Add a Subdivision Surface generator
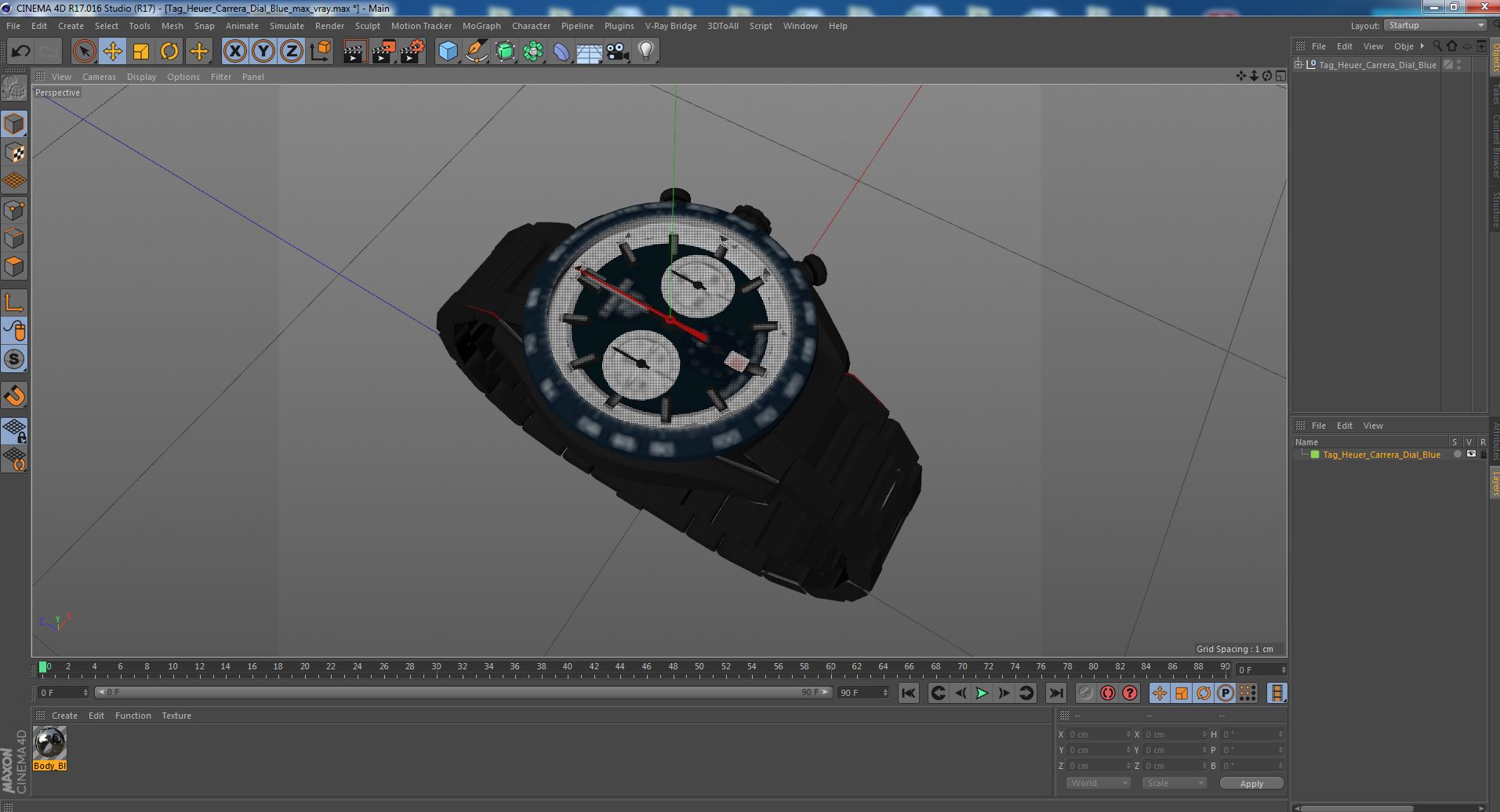The width and height of the screenshot is (1500, 812). coord(505,52)
